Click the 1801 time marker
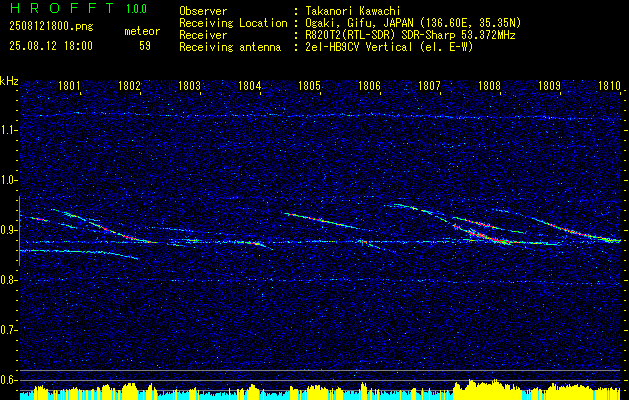This screenshot has width=629, height=400. [x=69, y=85]
